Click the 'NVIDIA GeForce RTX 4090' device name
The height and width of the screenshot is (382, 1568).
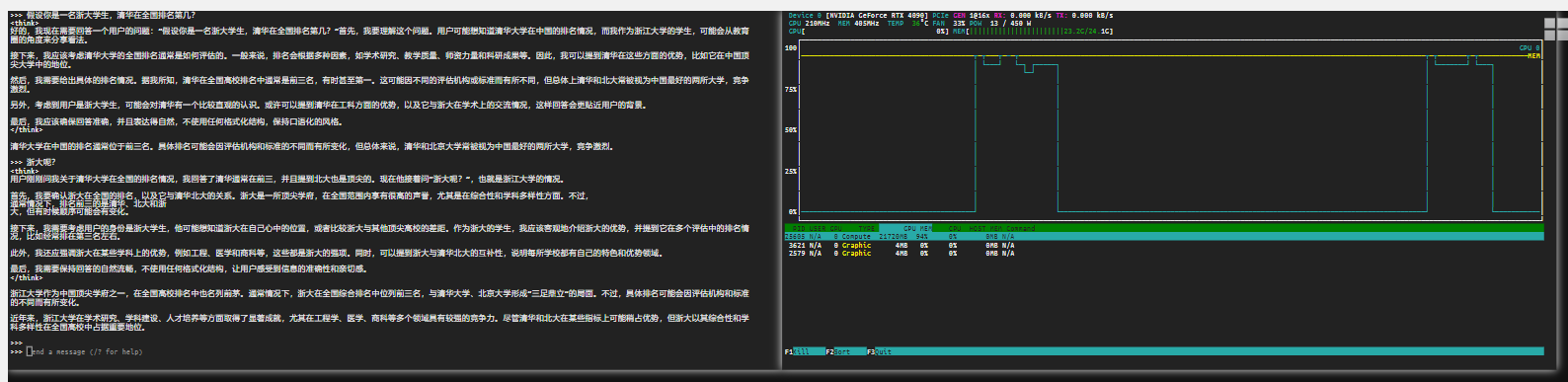click(877, 15)
